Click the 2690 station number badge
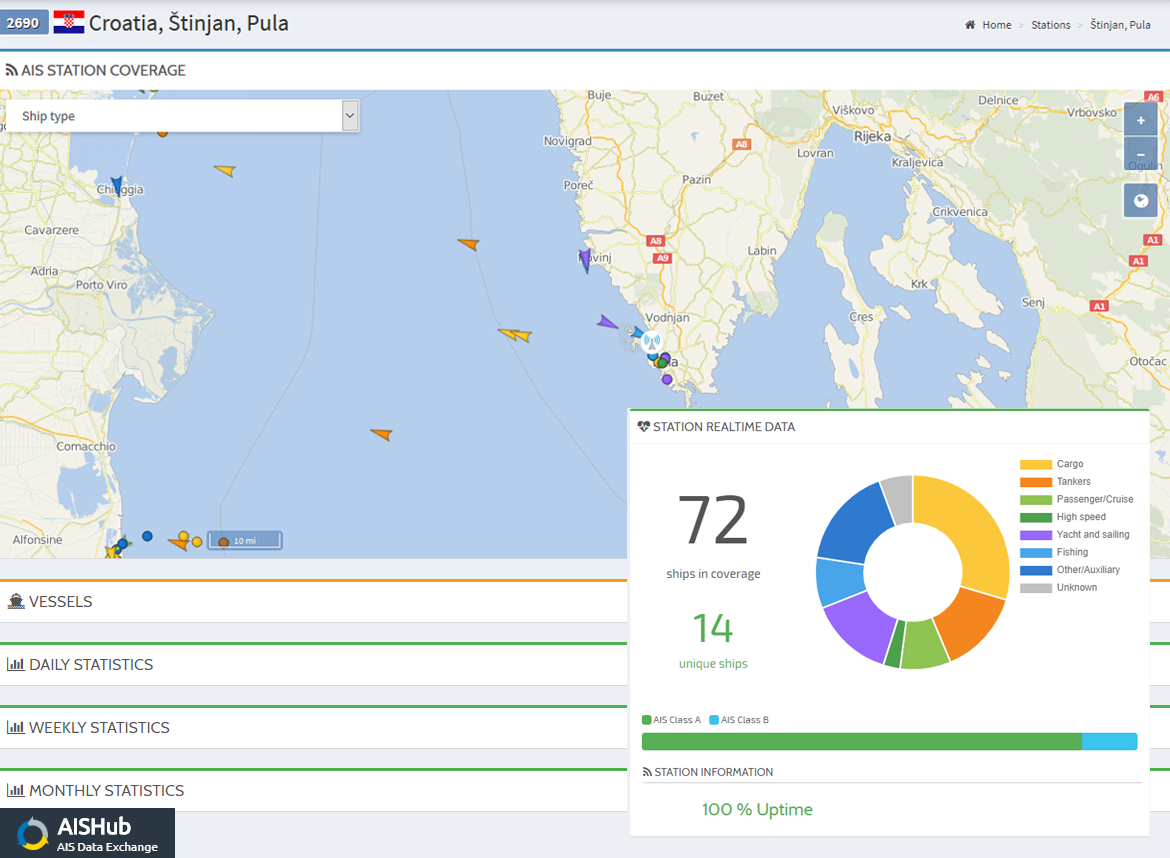1170x858 pixels. click(22, 21)
